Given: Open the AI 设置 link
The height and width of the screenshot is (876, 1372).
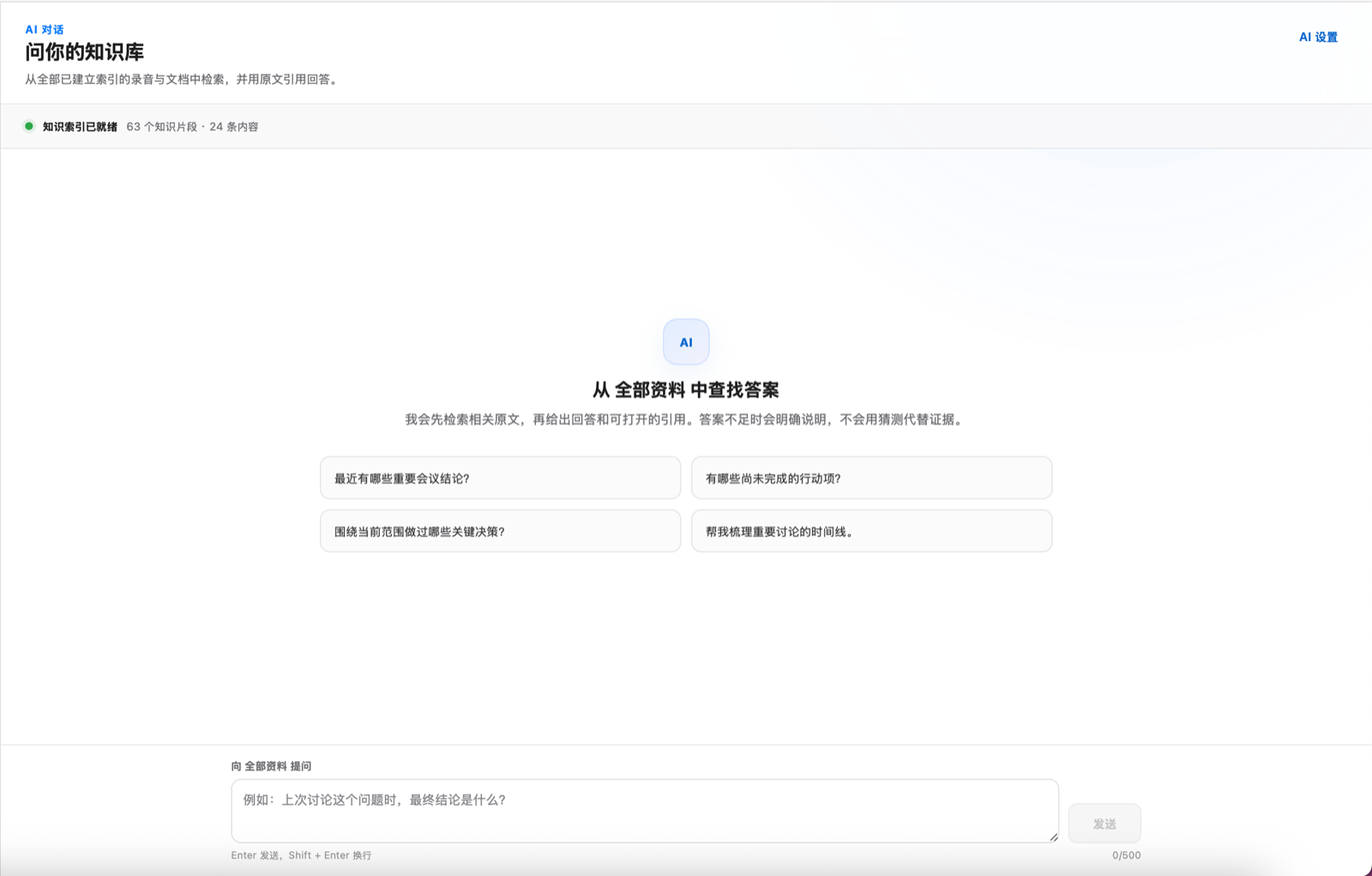Looking at the screenshot, I should pos(1318,37).
